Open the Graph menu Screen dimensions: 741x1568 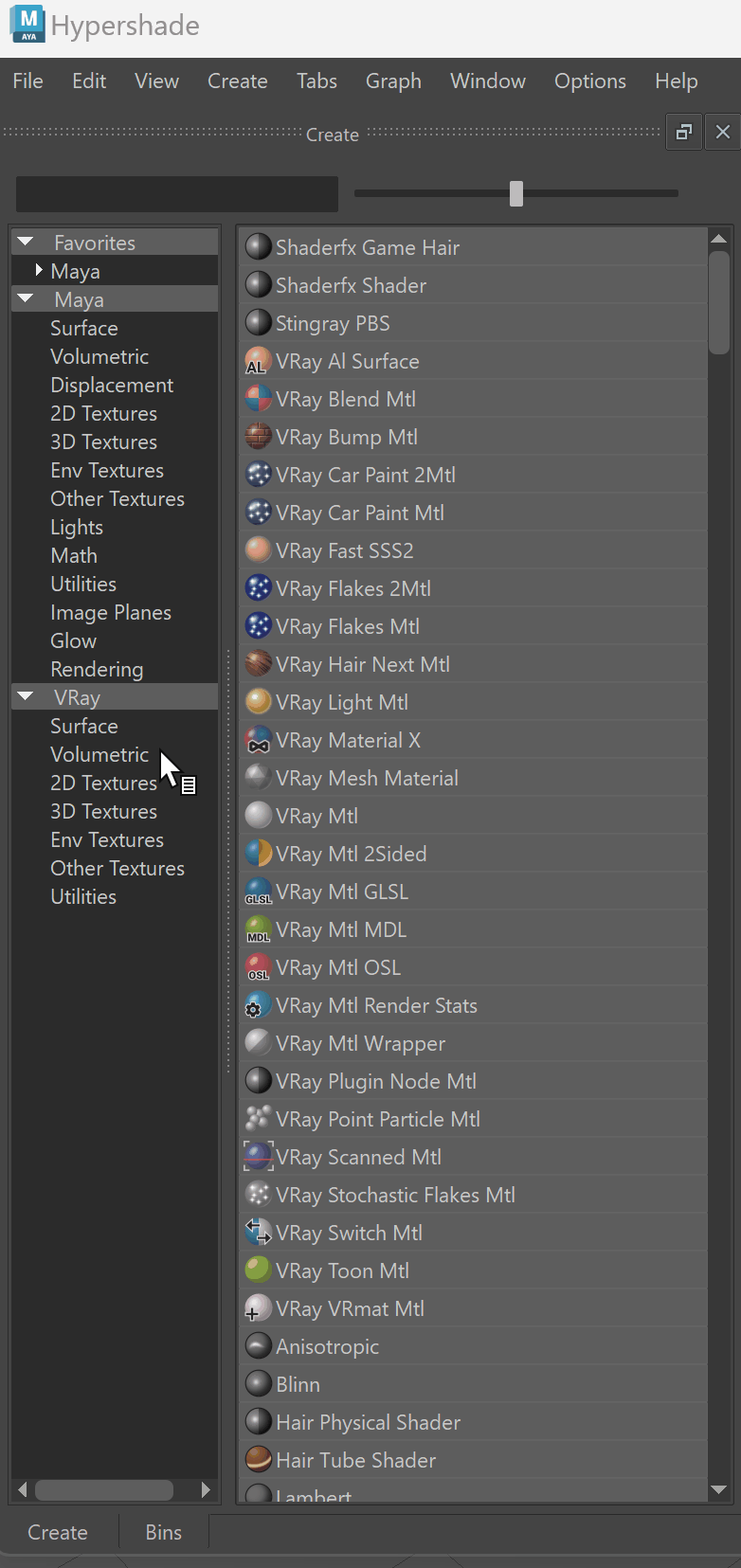coord(393,81)
